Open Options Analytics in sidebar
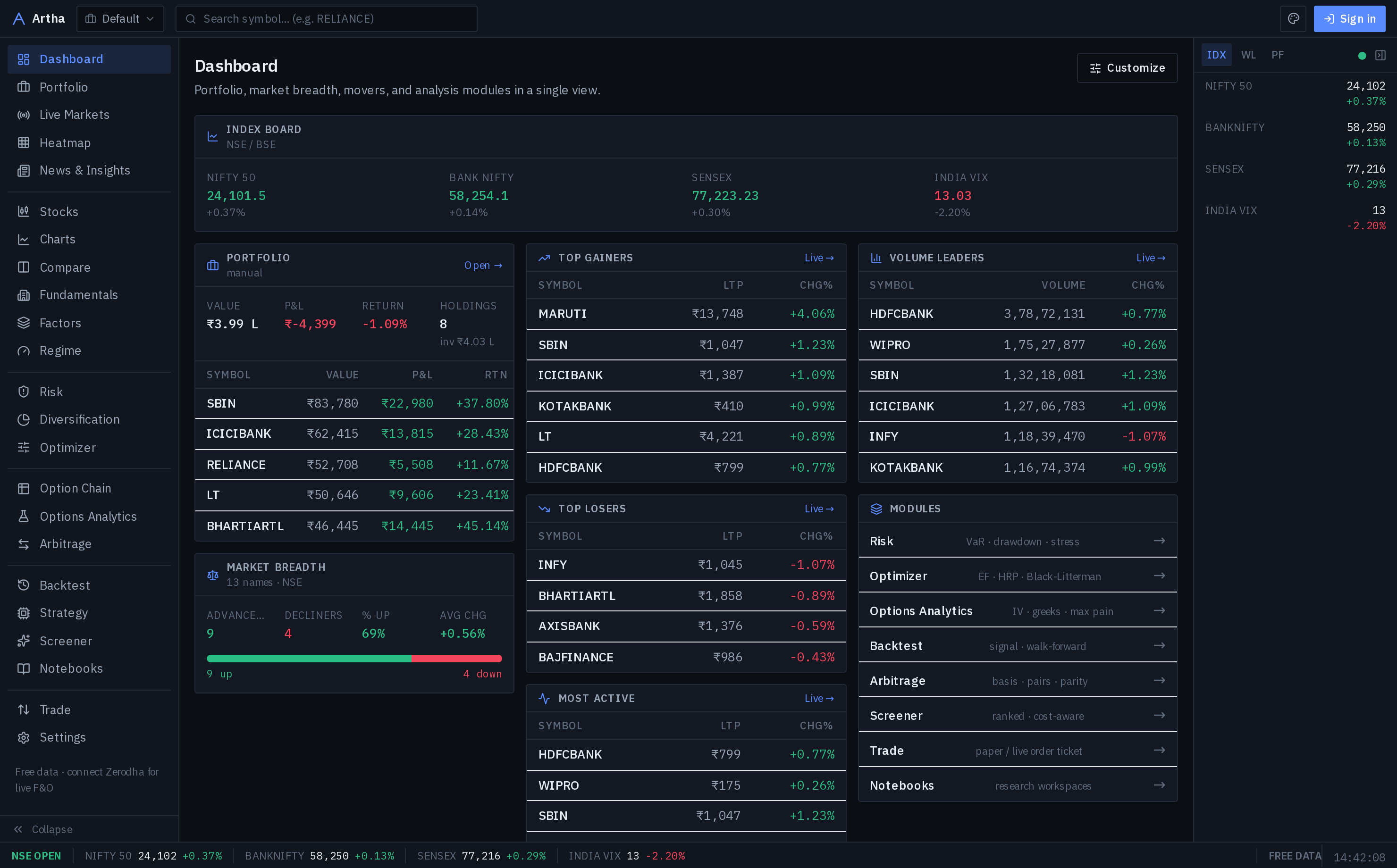The height and width of the screenshot is (868, 1397). [x=89, y=516]
